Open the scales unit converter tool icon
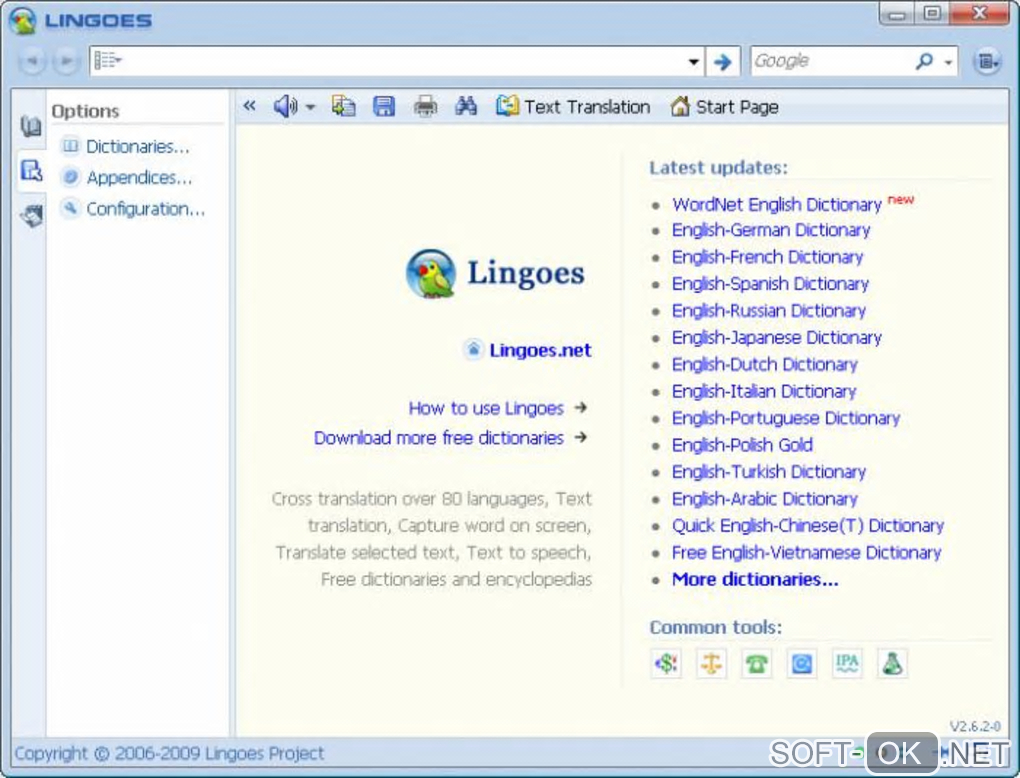 tap(711, 664)
